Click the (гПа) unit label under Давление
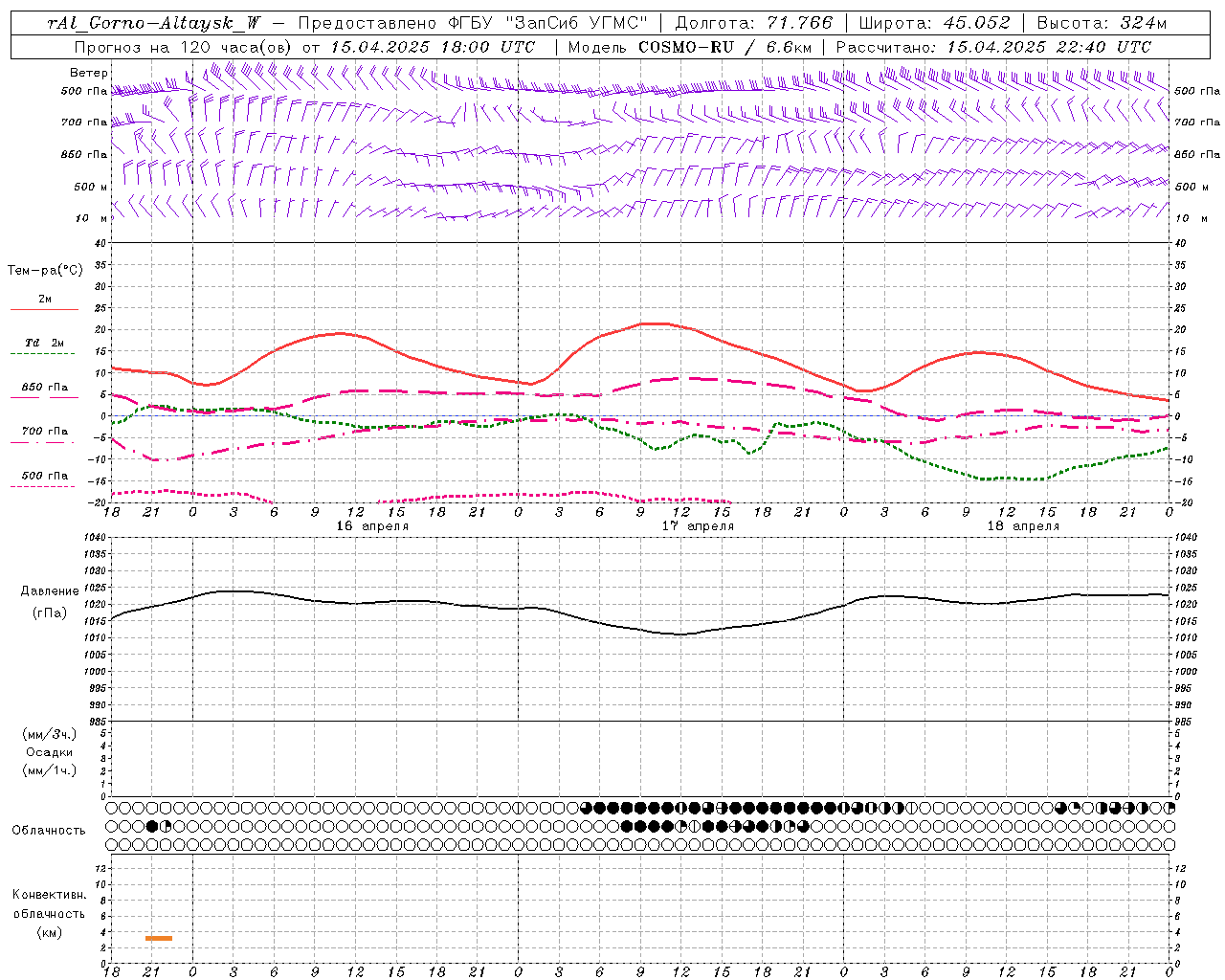Image resolution: width=1225 pixels, height=980 pixels. point(50,612)
